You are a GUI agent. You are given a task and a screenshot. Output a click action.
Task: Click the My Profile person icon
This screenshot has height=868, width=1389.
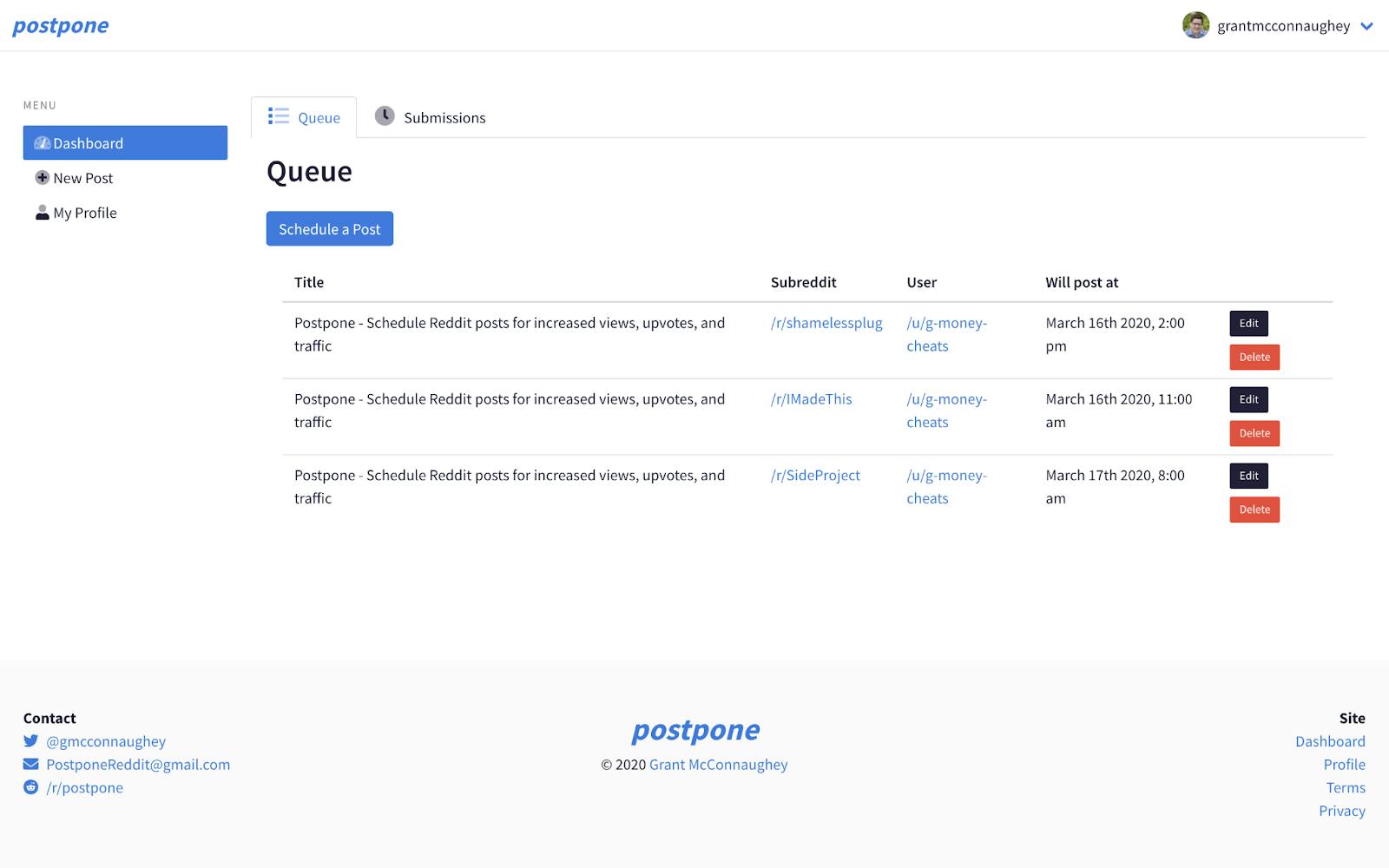(42, 213)
